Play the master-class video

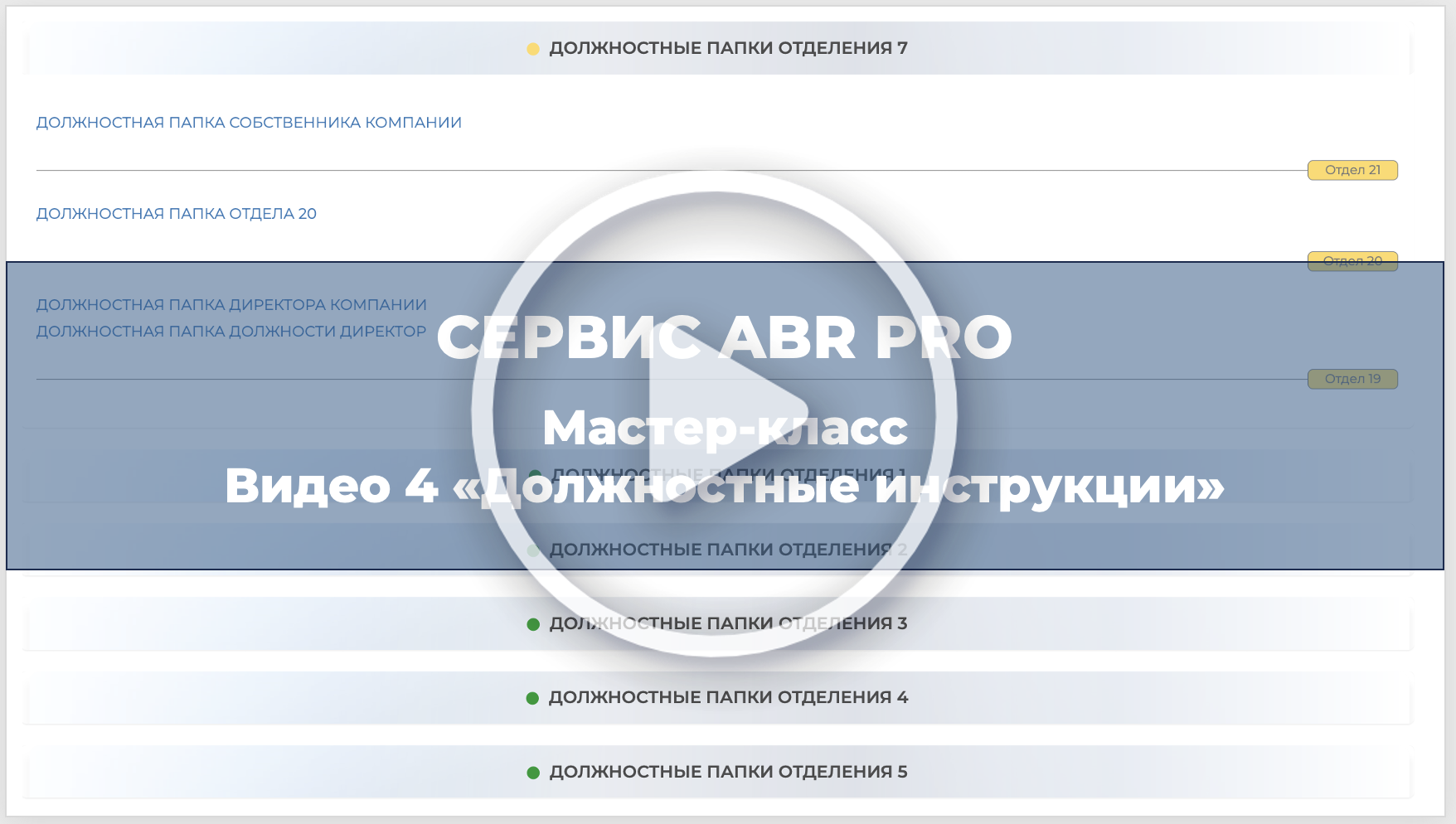click(x=714, y=414)
